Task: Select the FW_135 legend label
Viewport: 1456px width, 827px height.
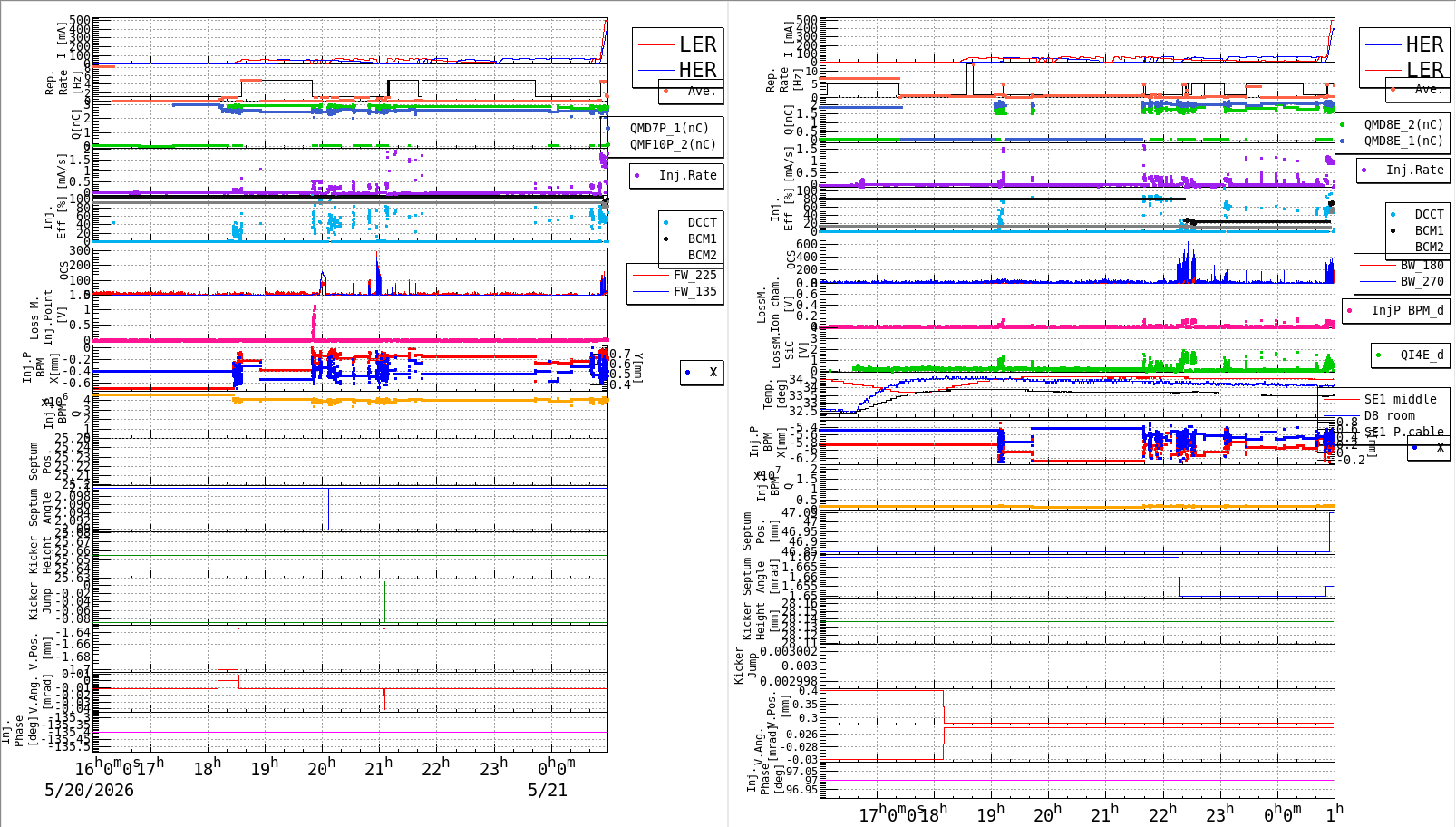Action: [694, 291]
